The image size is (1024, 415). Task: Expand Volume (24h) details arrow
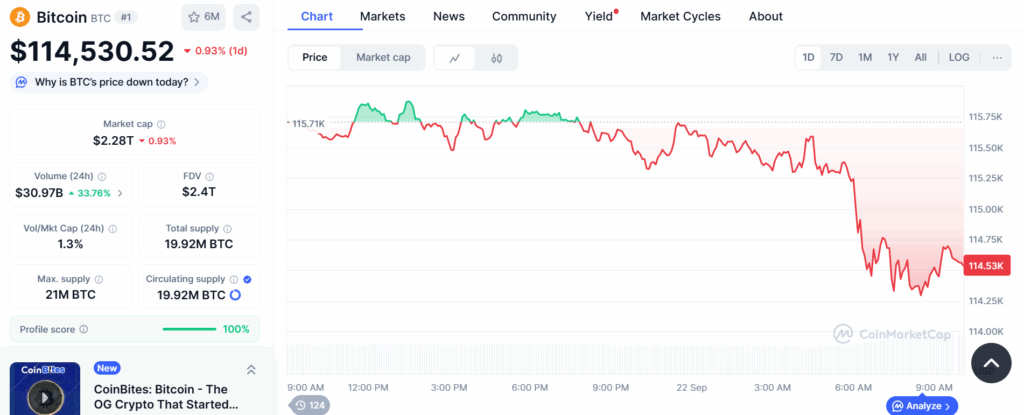pos(120,193)
